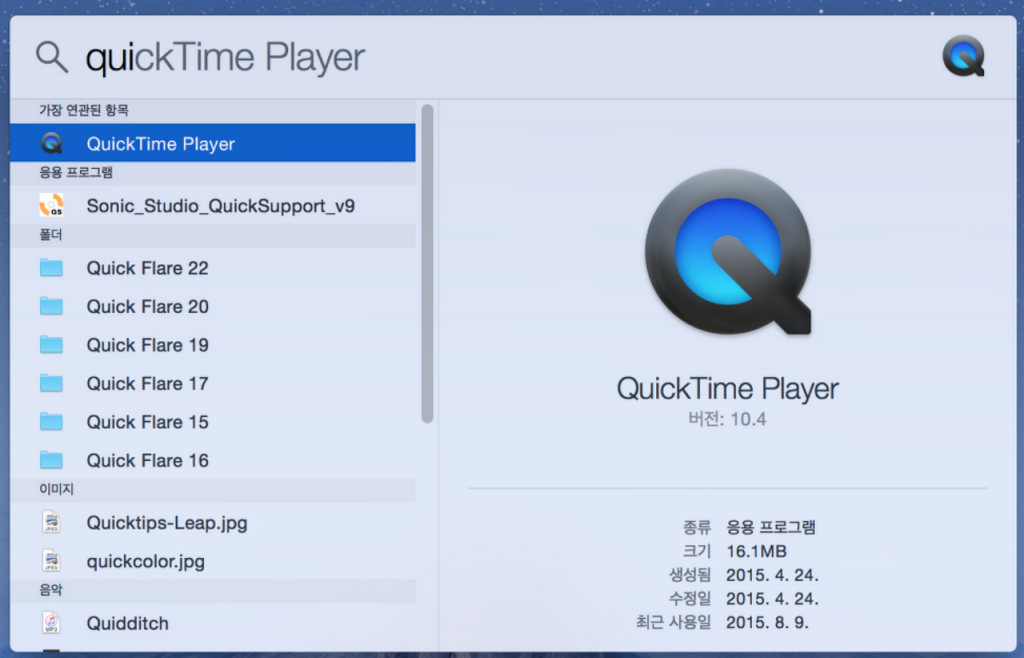
Task: Click the quickcolor.jpg file icon
Action: [x=52, y=561]
